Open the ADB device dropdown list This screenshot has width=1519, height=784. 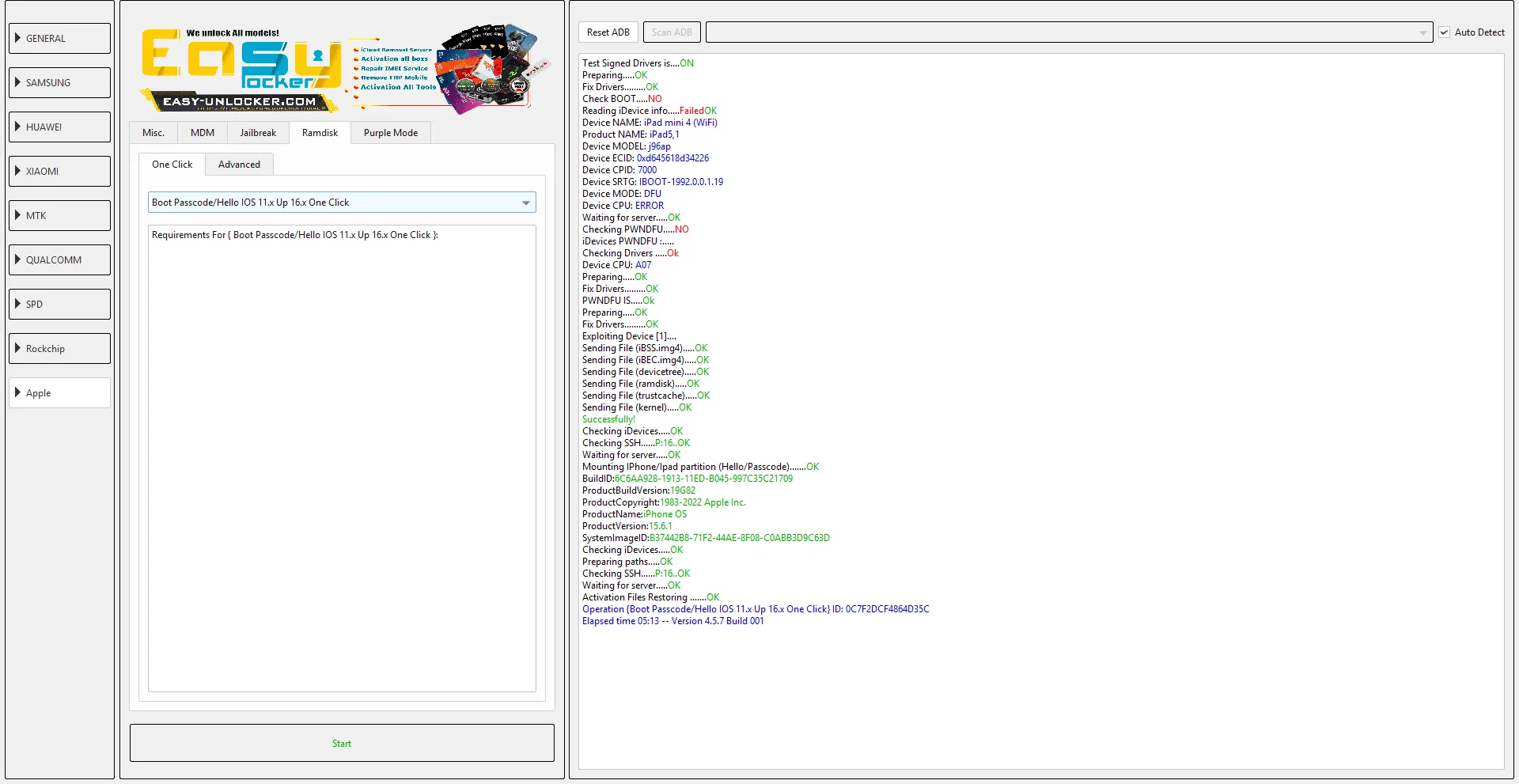coord(1422,32)
